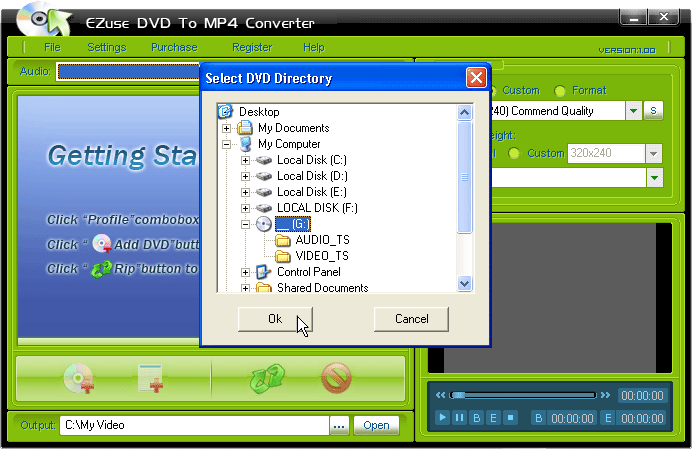The image size is (692, 449).
Task: Close the Select DVD Directory dialog
Action: point(476,78)
